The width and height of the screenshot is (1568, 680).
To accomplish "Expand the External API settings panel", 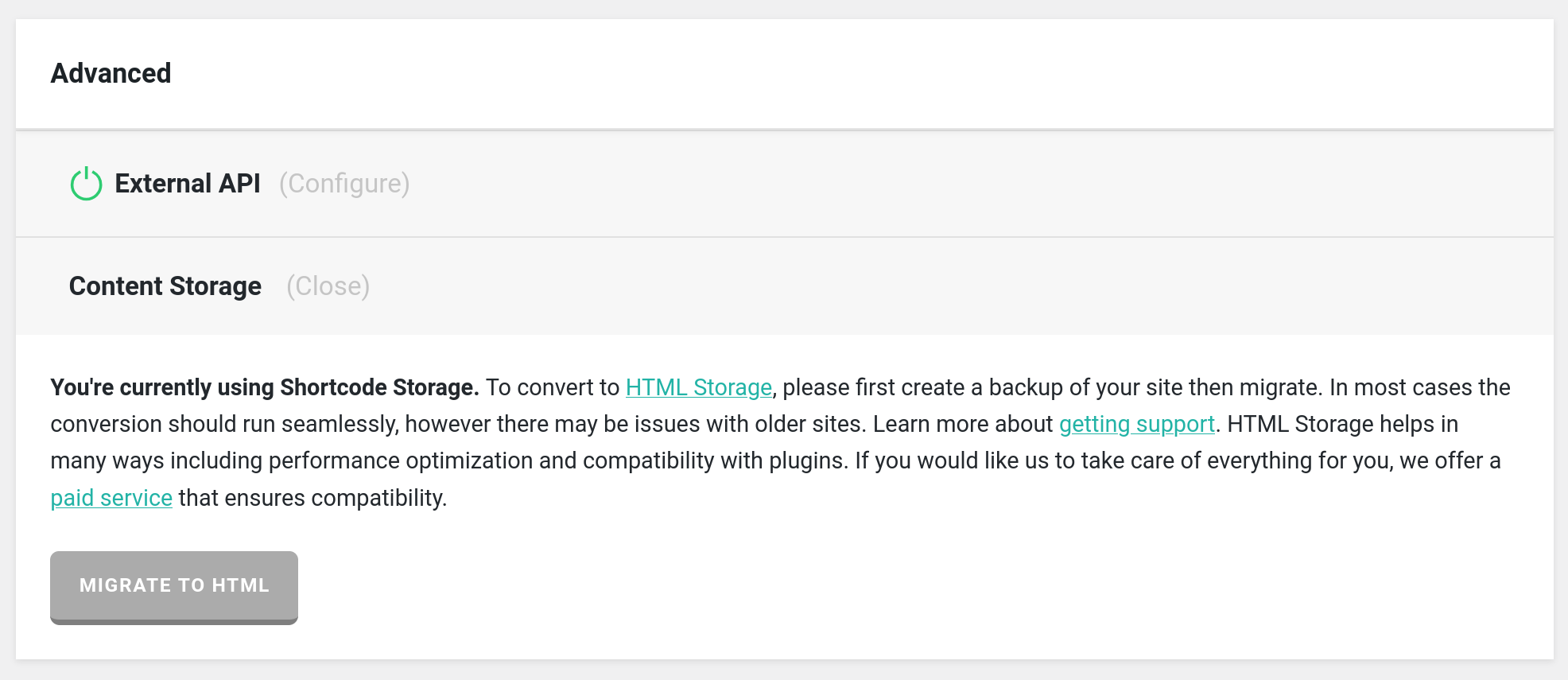I will click(345, 183).
